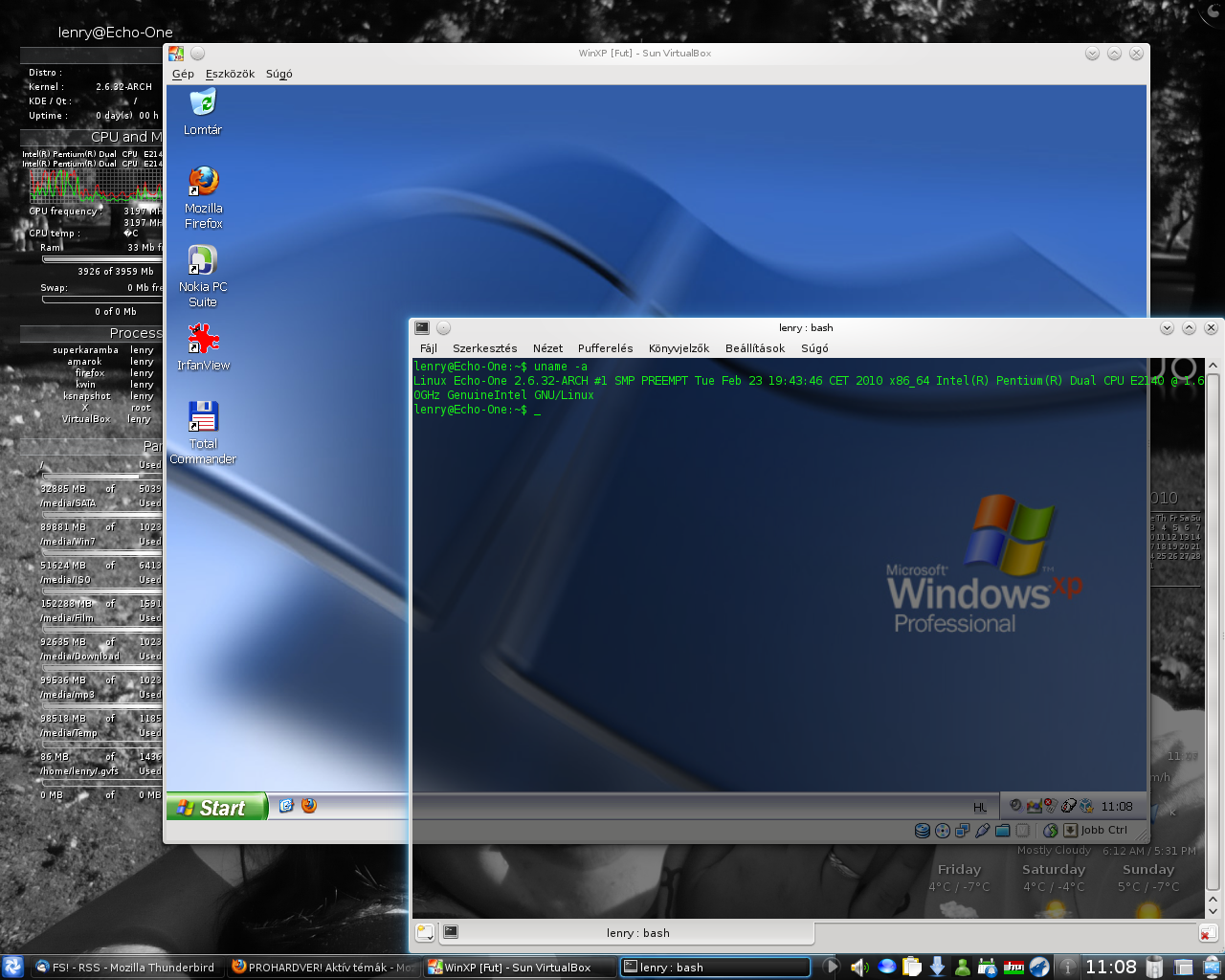Click the XP tray volume speaker icon
This screenshot has width=1225, height=980.
coord(1015,806)
